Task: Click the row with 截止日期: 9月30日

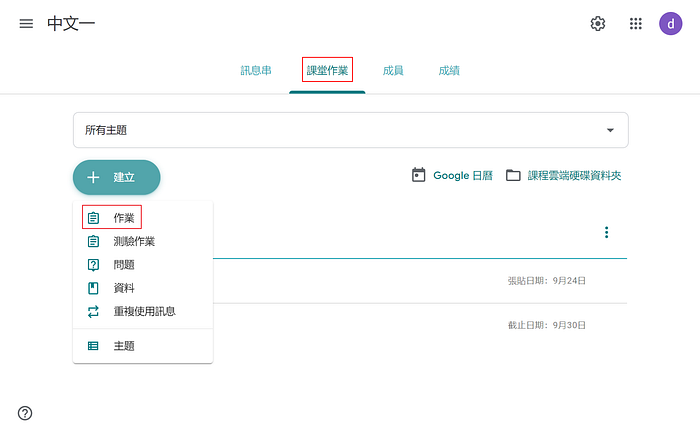Action: (x=420, y=325)
